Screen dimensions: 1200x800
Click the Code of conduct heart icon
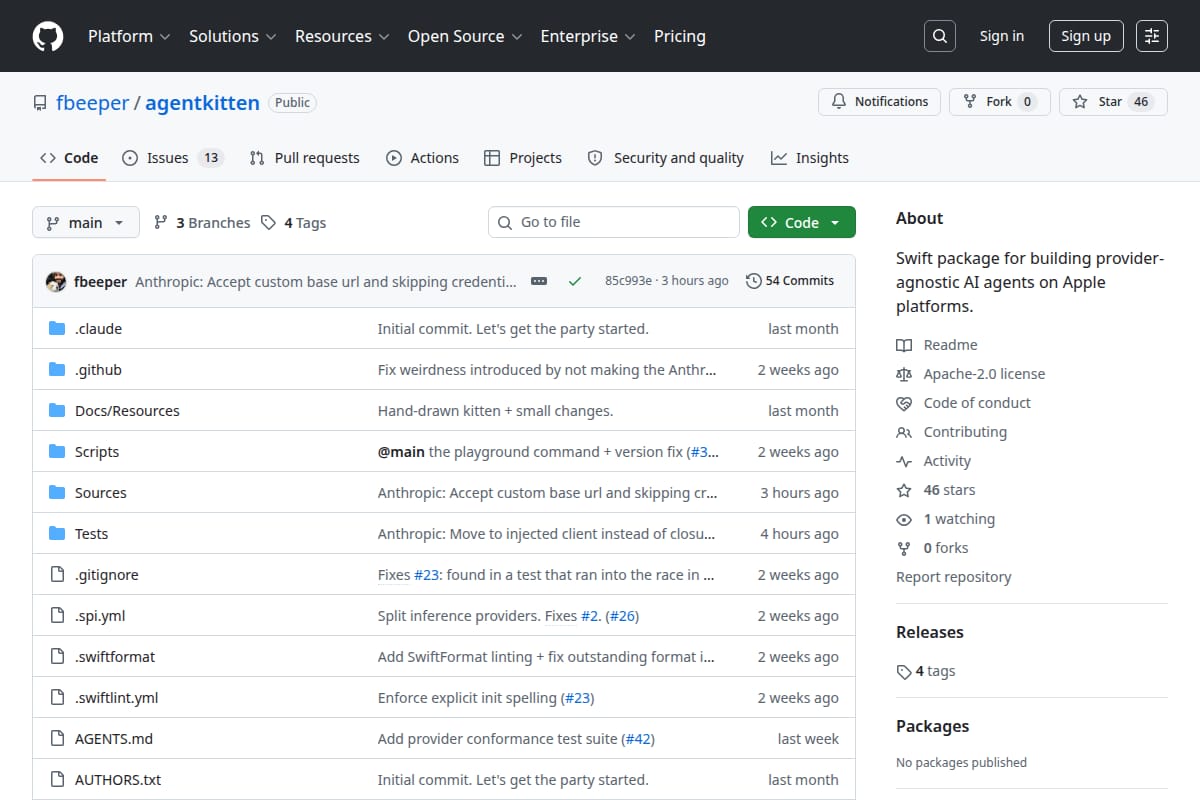coord(904,403)
